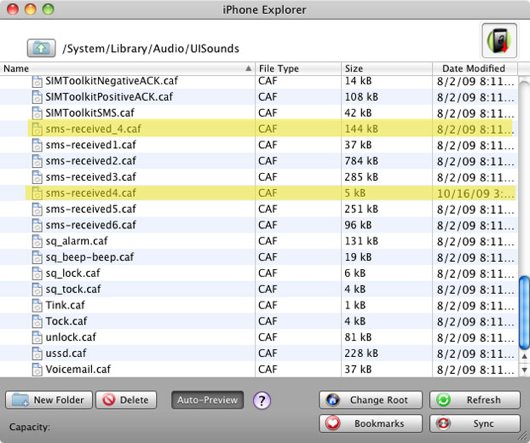The height and width of the screenshot is (443, 530).
Task: Select the sq_beep-beep.caf file name
Action: click(90, 257)
